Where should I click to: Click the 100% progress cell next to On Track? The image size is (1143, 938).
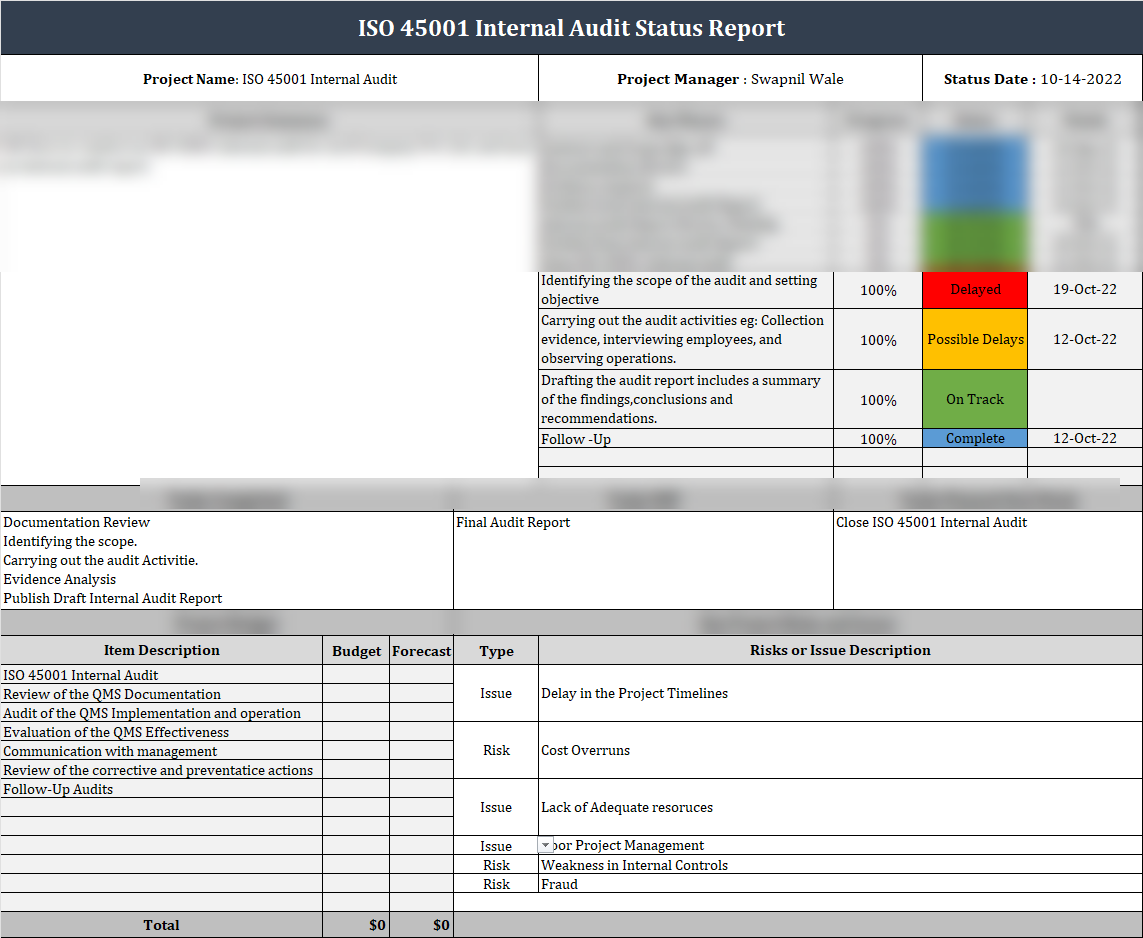point(876,398)
